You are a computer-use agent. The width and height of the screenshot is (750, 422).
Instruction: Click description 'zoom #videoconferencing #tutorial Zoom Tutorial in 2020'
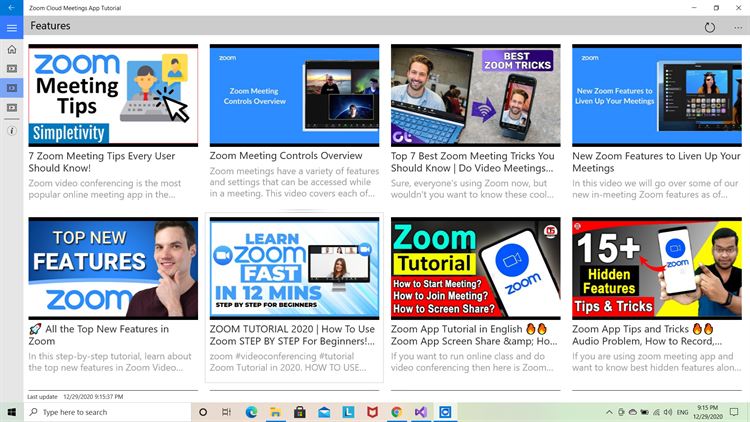click(x=288, y=362)
